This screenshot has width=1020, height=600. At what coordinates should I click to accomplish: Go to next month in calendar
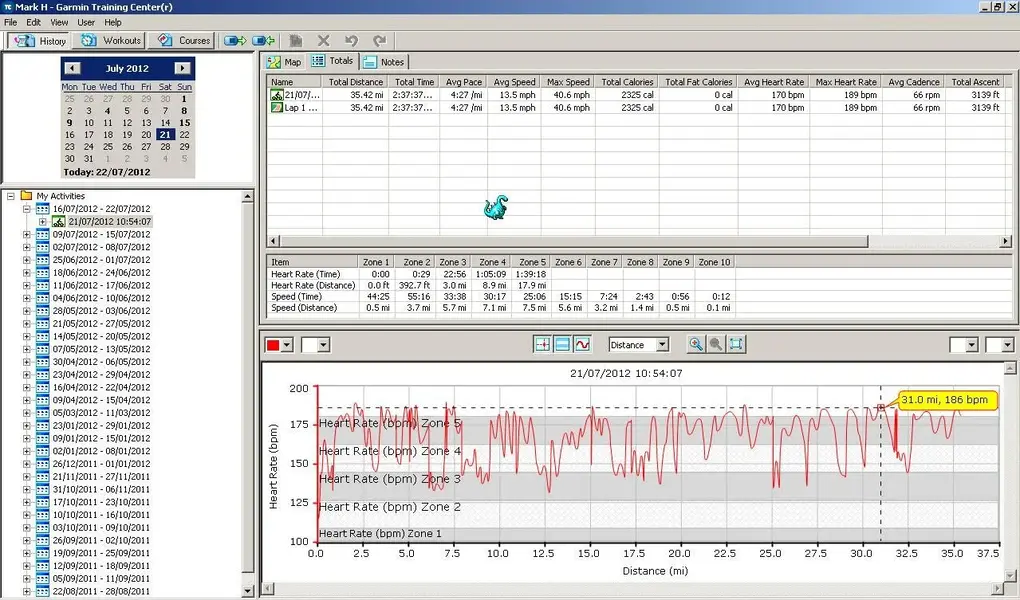[x=182, y=68]
